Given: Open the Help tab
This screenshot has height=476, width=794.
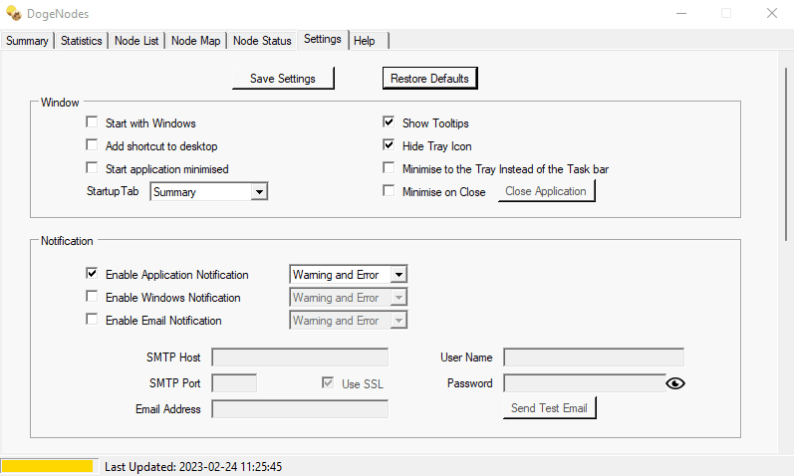Looking at the screenshot, I should pyautogui.click(x=369, y=41).
